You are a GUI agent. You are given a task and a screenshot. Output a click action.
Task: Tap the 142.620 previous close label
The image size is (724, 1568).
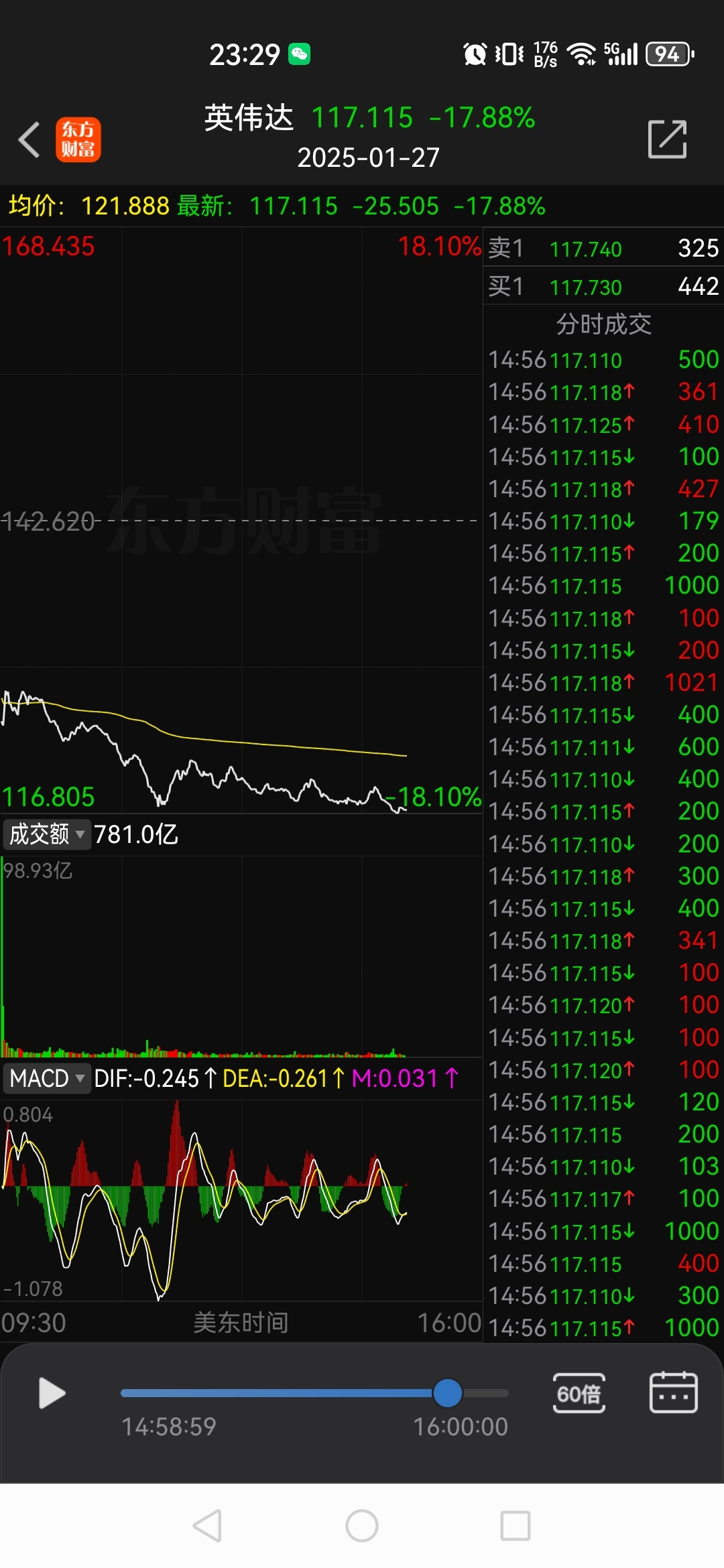(x=48, y=521)
